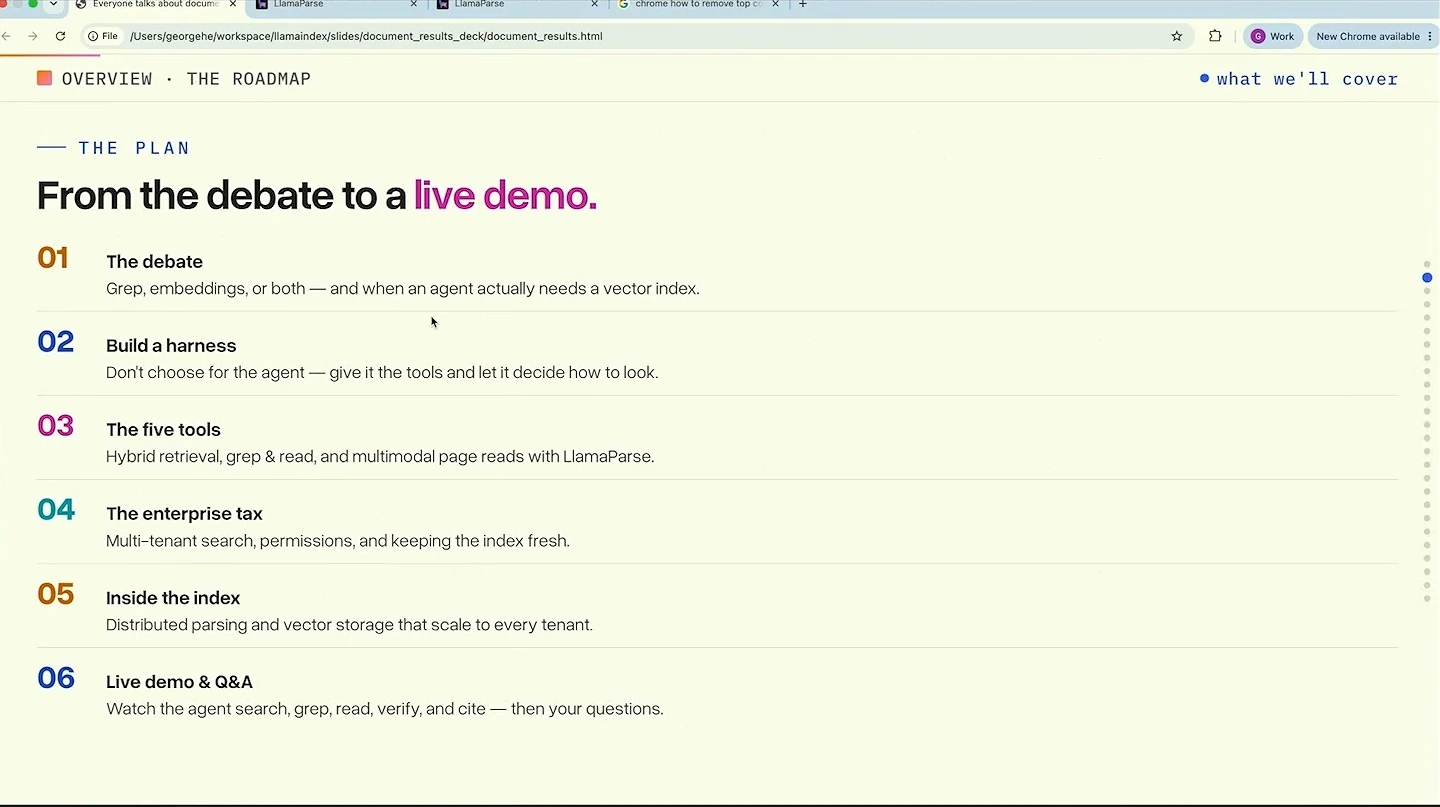Viewport: 1440px width, 807px height.
Task: Click the 'Hybrid retrieval, grep & read' description
Action: [380, 457]
